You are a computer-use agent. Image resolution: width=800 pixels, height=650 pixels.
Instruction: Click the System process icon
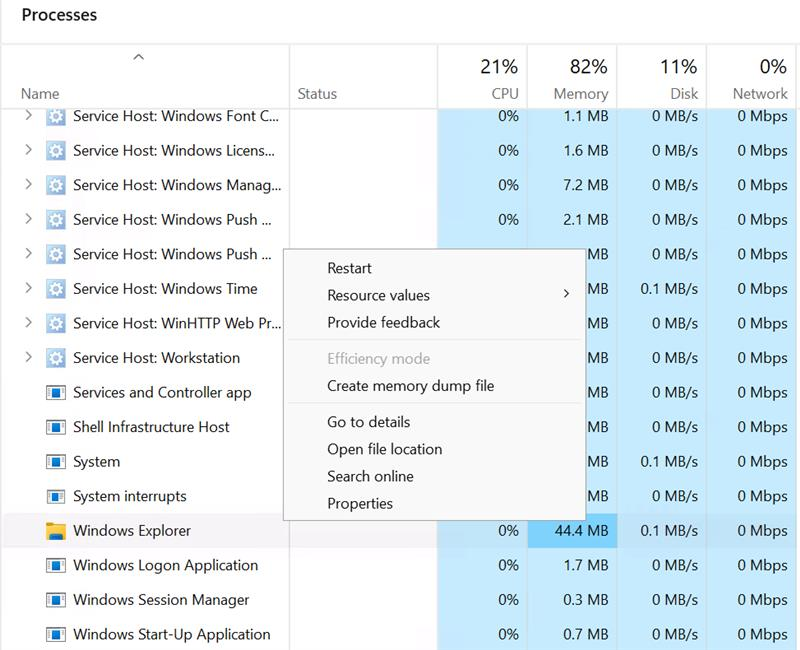pos(56,462)
